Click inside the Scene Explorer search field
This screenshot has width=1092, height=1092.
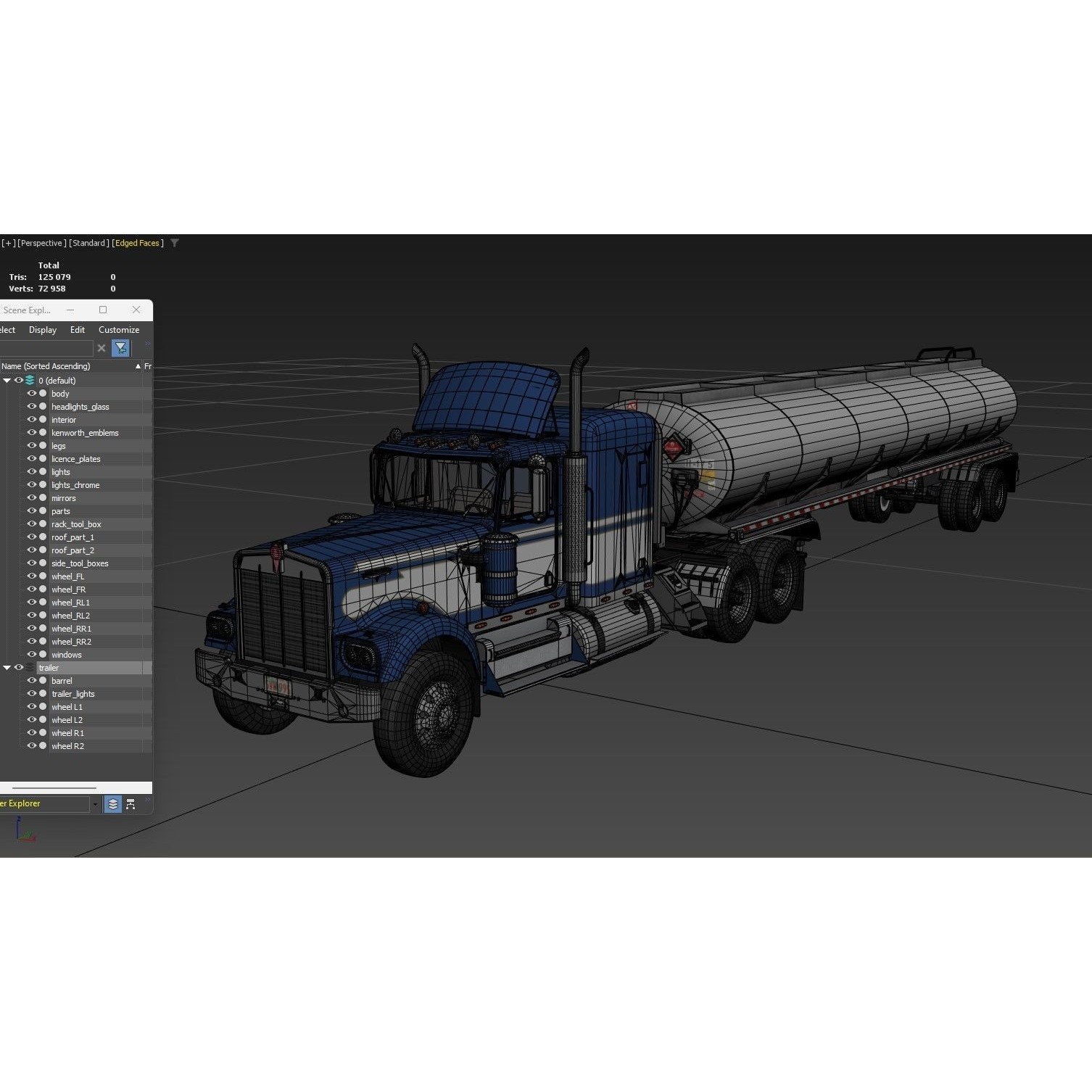click(x=47, y=348)
